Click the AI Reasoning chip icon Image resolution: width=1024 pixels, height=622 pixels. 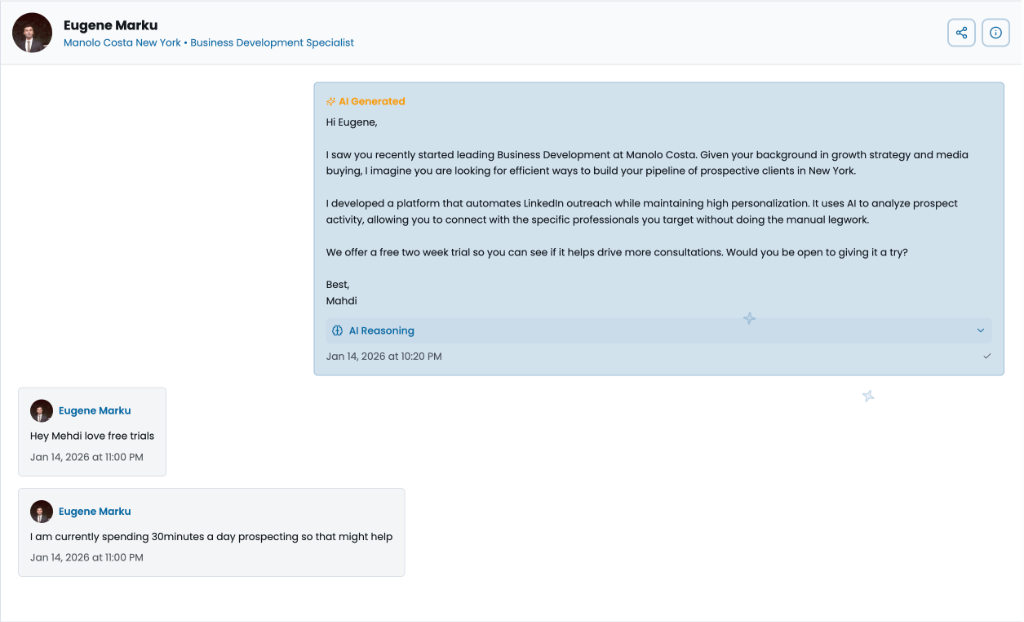(x=338, y=330)
